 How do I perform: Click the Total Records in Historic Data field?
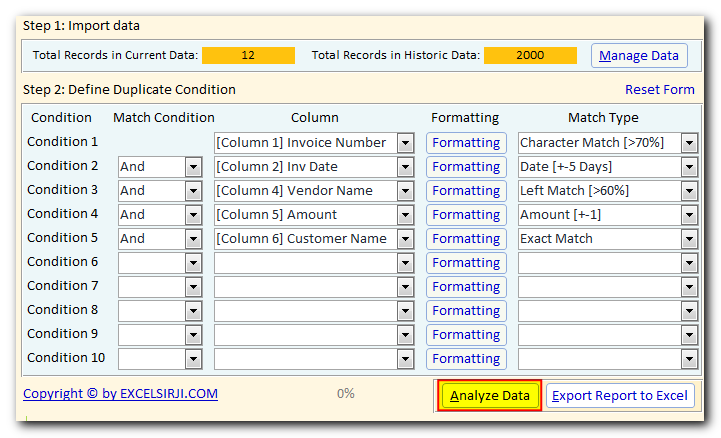pyautogui.click(x=530, y=55)
